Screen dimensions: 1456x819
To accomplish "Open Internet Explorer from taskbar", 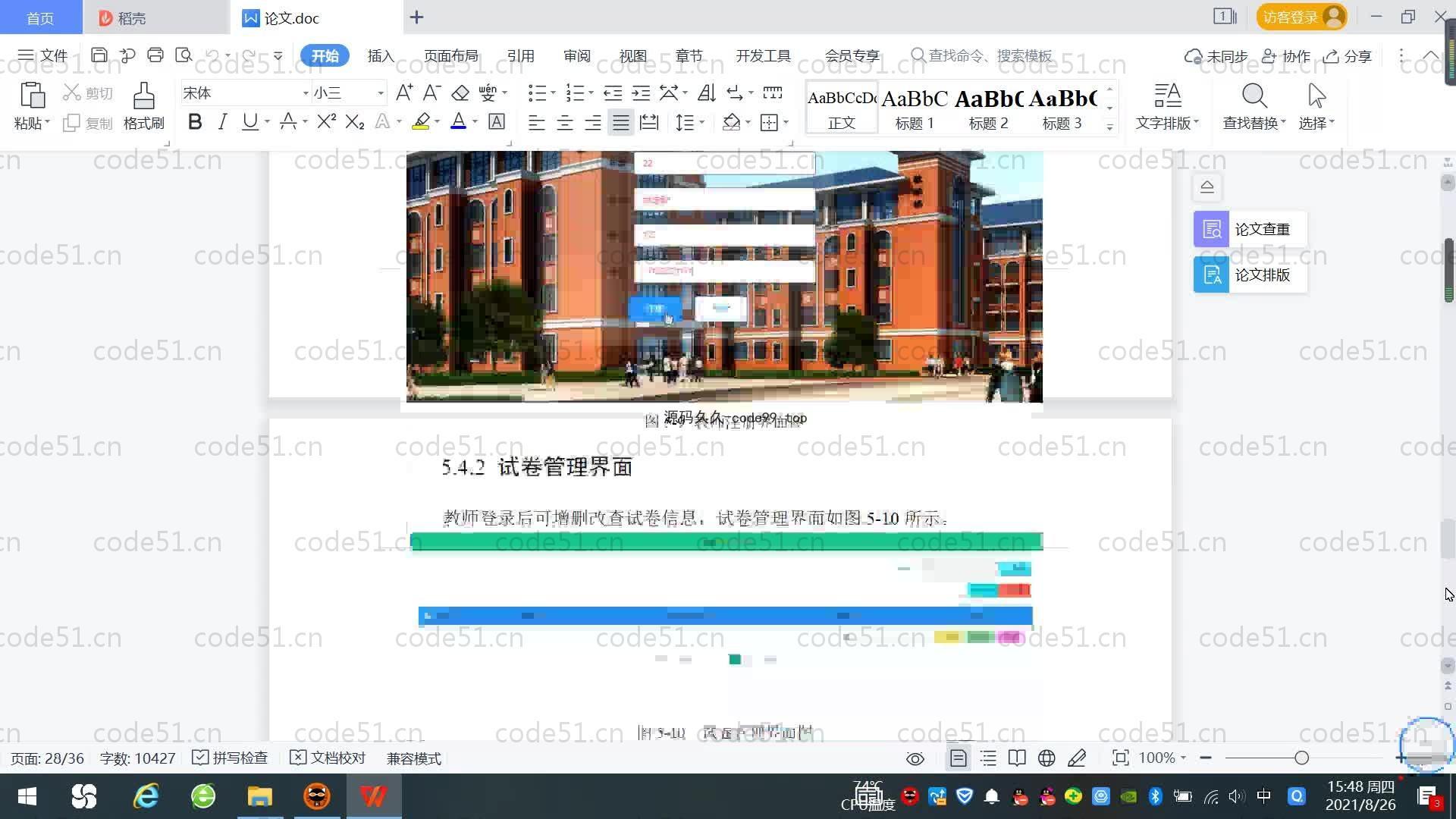I will point(146,796).
